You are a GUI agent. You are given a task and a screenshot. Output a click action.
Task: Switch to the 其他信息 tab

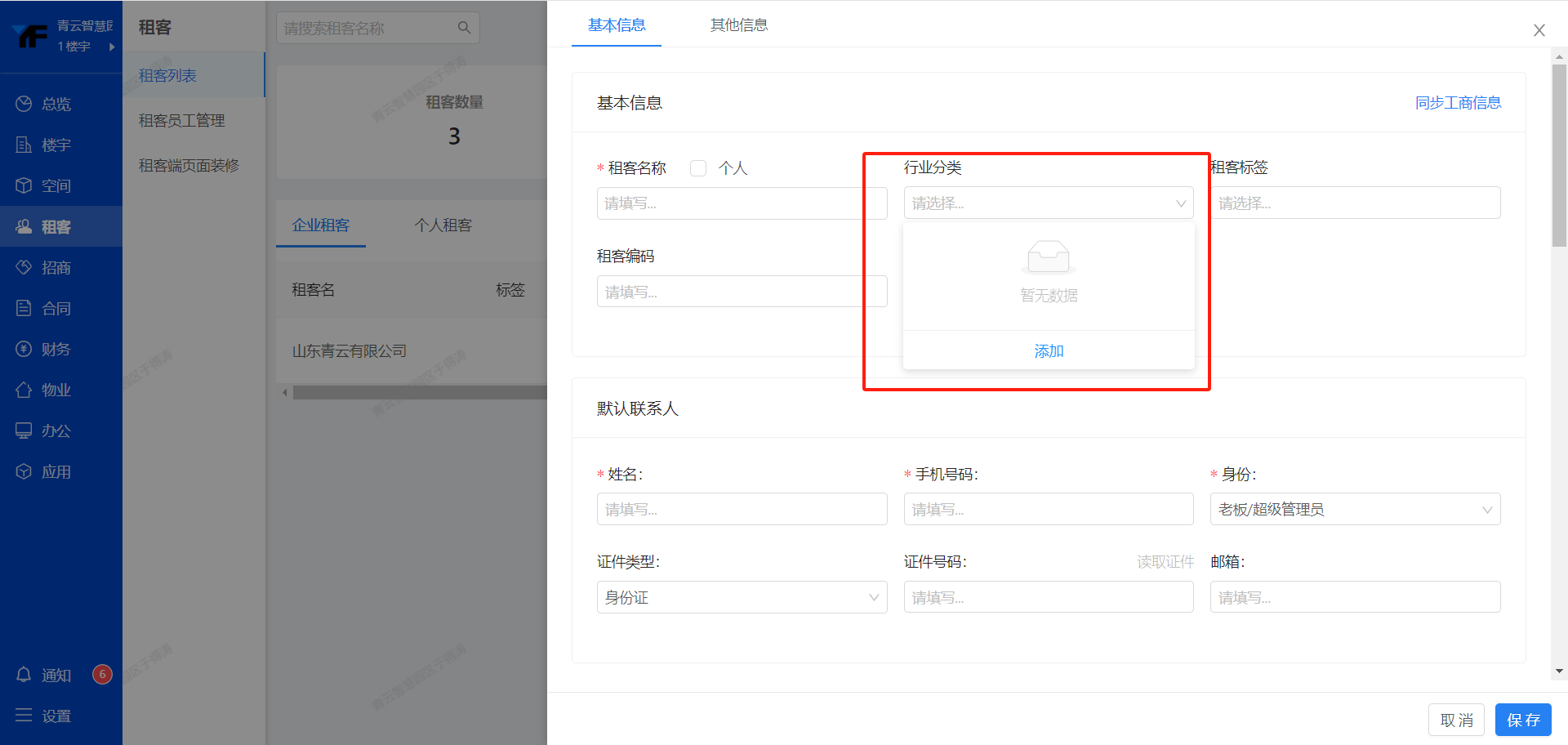click(x=738, y=25)
